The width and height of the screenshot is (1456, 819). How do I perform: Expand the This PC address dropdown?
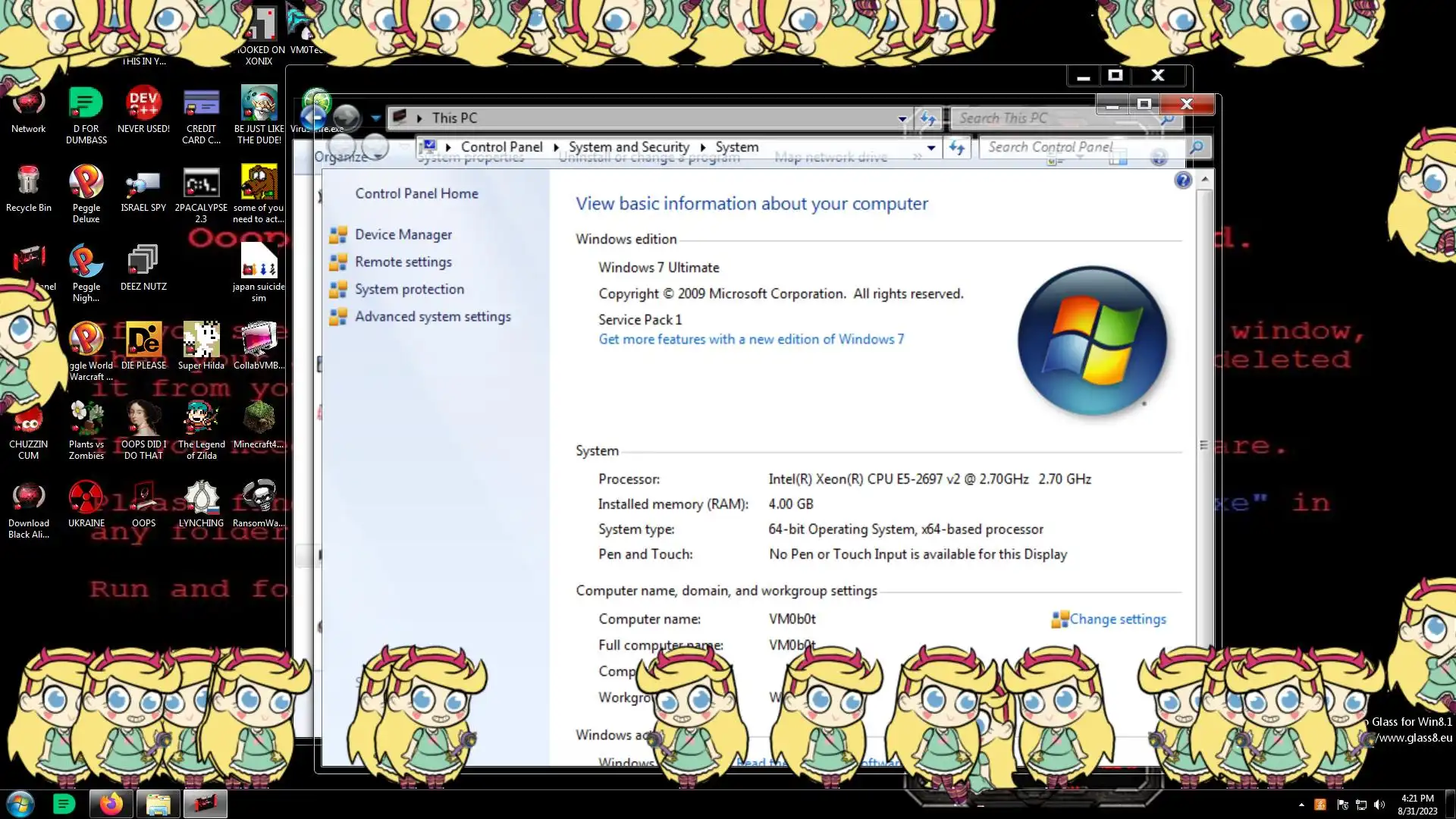pos(902,118)
